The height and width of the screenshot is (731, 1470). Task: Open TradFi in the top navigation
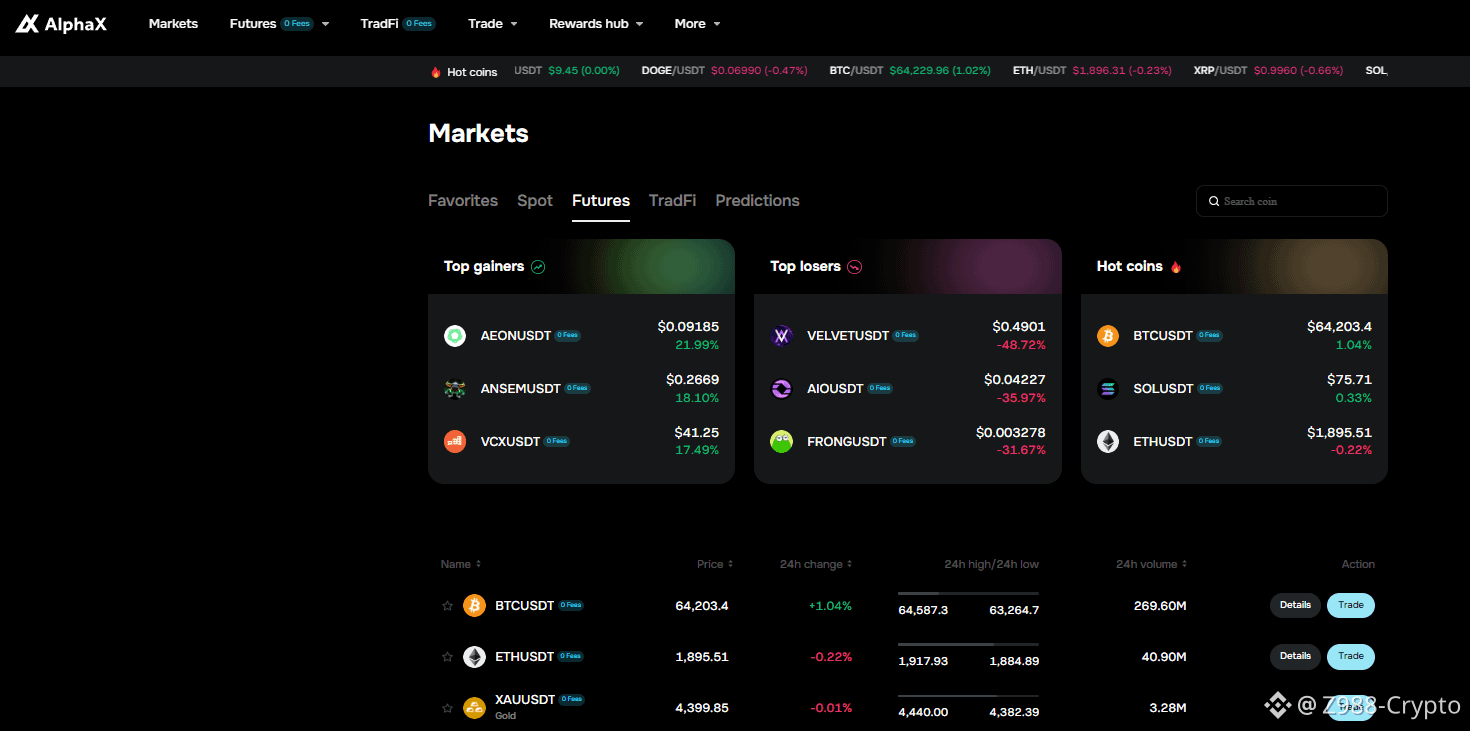[x=398, y=24]
